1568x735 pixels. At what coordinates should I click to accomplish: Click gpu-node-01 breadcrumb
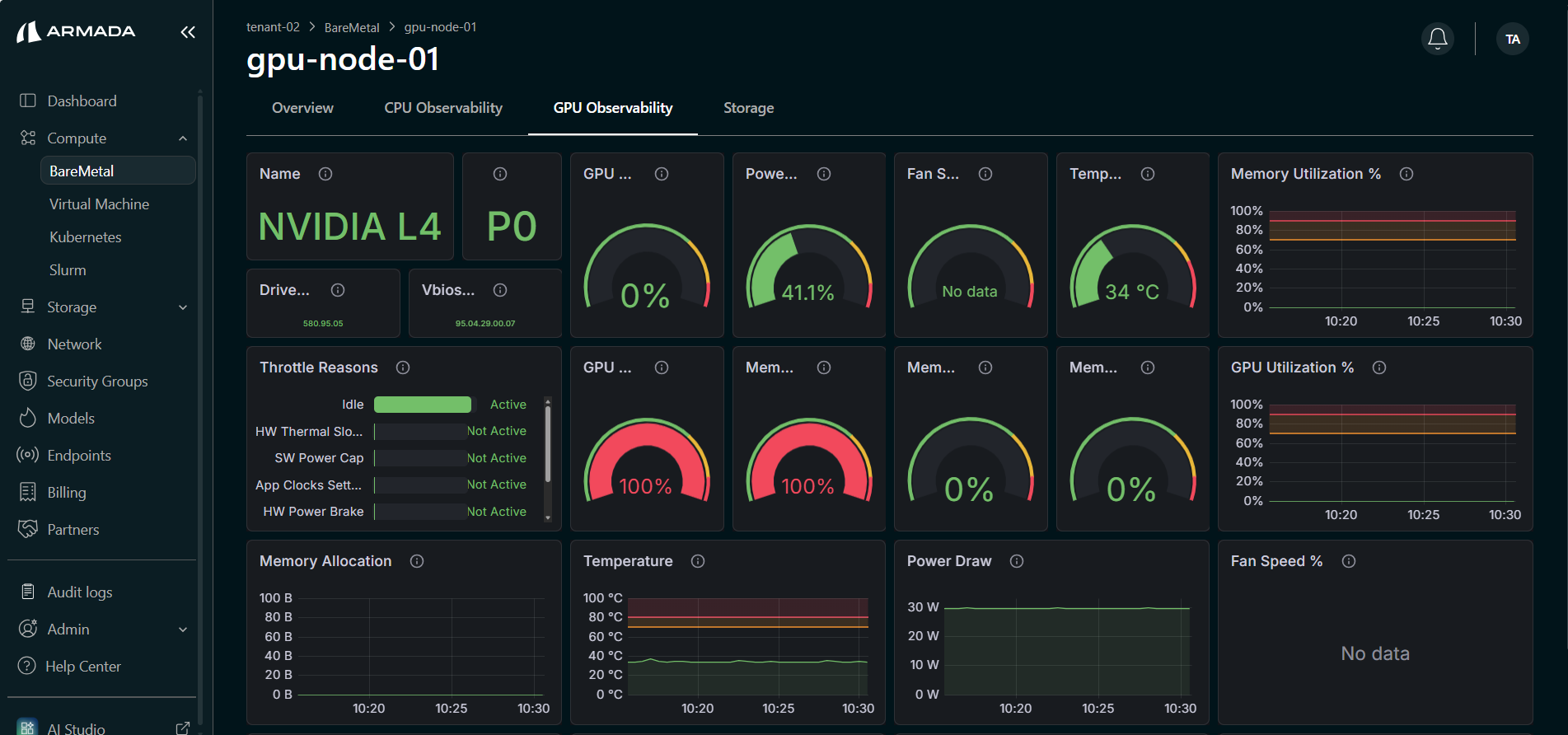440,27
